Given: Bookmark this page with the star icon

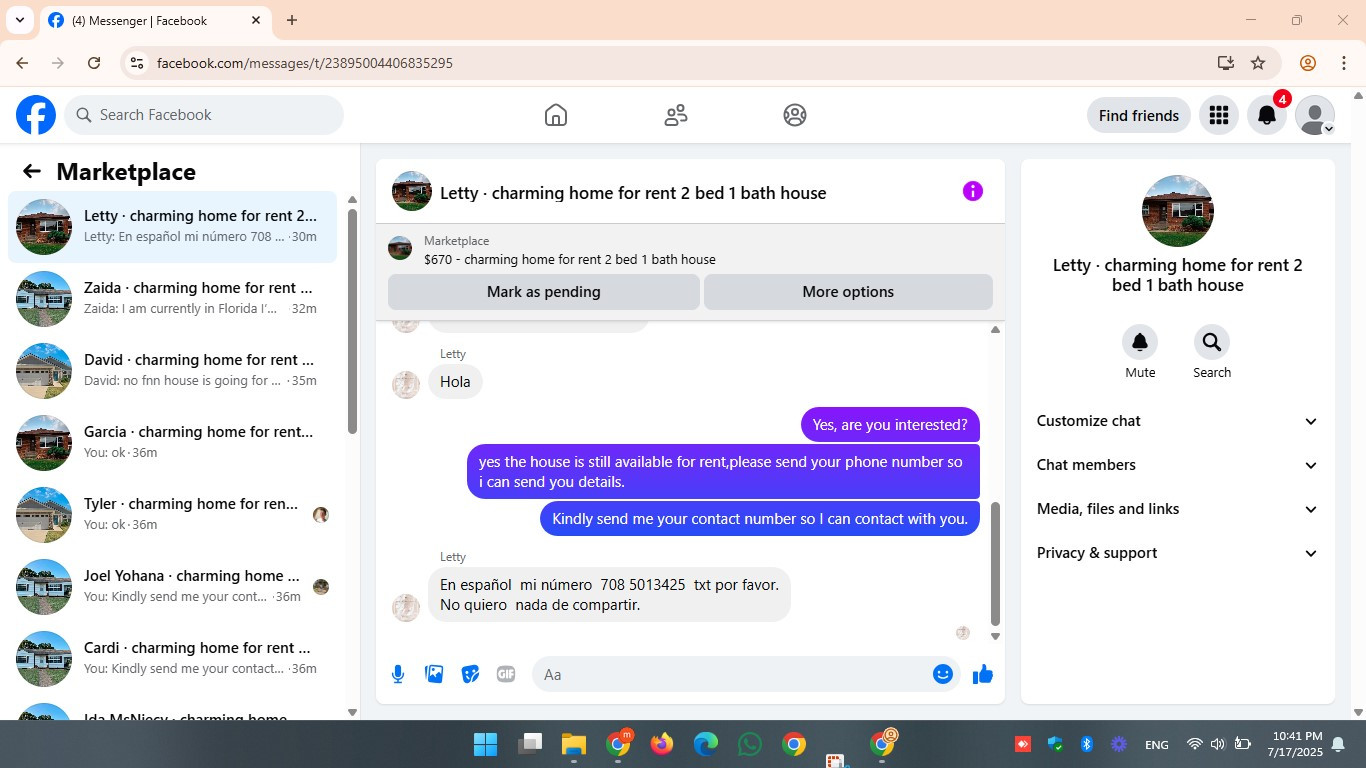Looking at the screenshot, I should pos(1258,63).
